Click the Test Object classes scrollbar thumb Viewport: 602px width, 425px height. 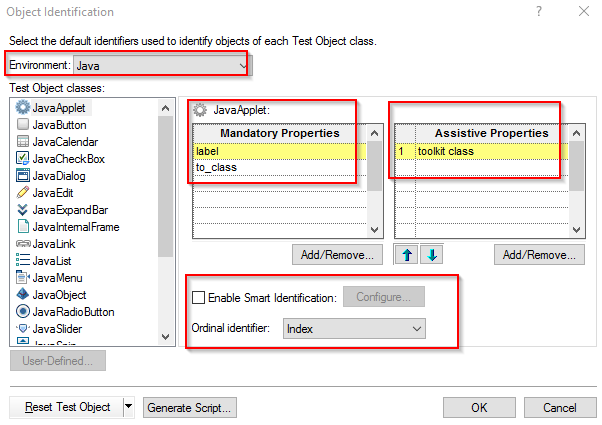(165, 186)
